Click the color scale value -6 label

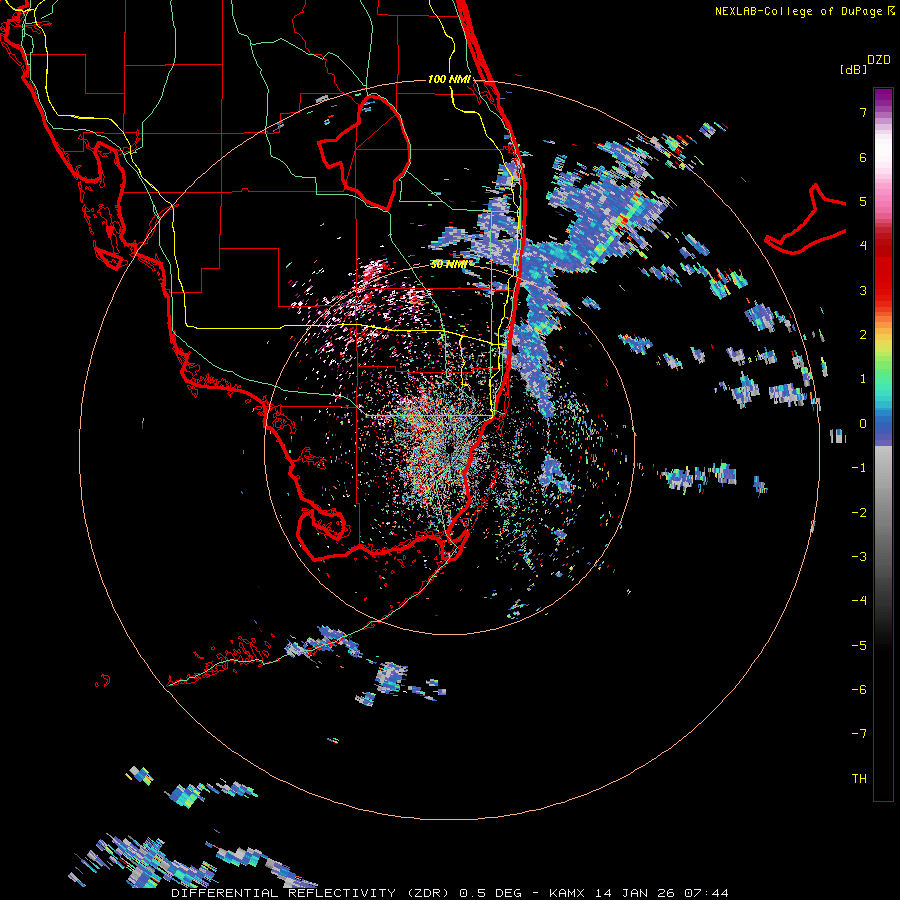pyautogui.click(x=859, y=689)
